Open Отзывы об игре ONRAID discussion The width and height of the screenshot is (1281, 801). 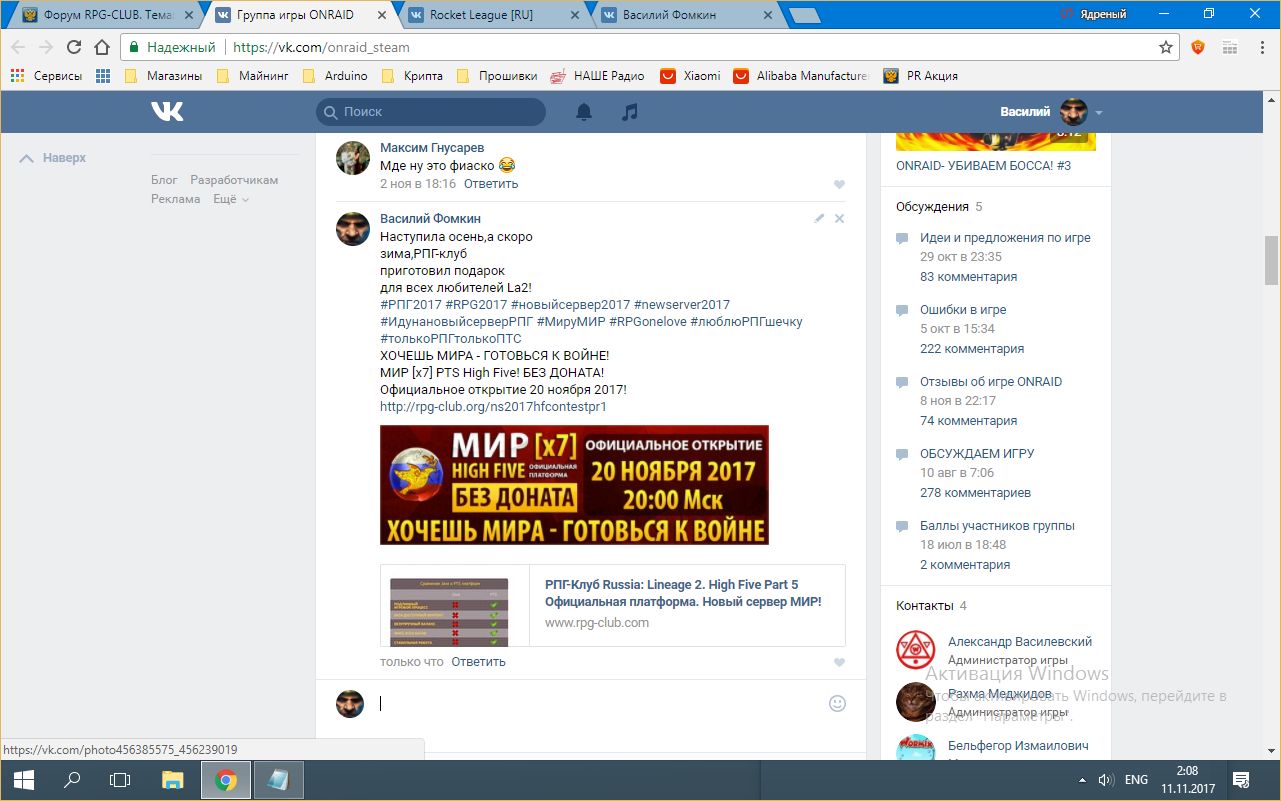pyautogui.click(x=991, y=382)
